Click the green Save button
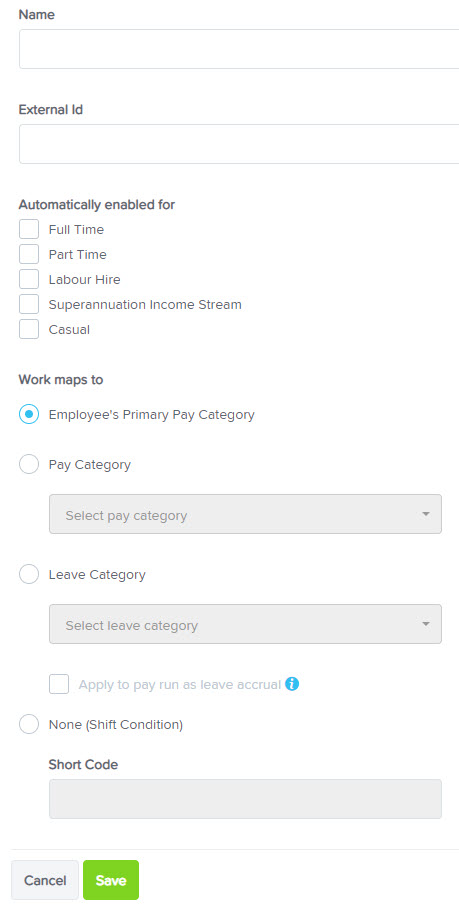 pos(111,880)
